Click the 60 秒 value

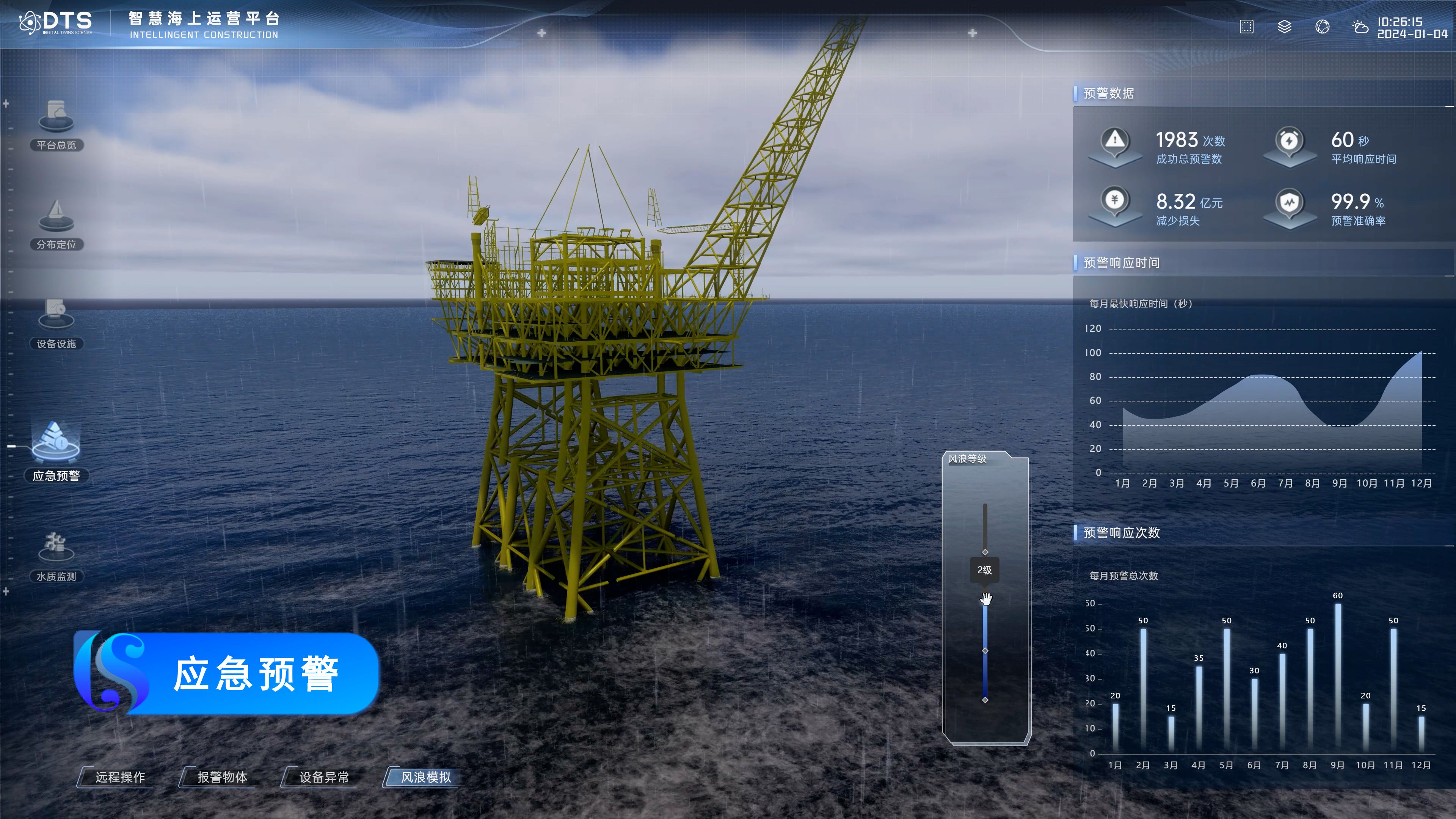click(1350, 140)
